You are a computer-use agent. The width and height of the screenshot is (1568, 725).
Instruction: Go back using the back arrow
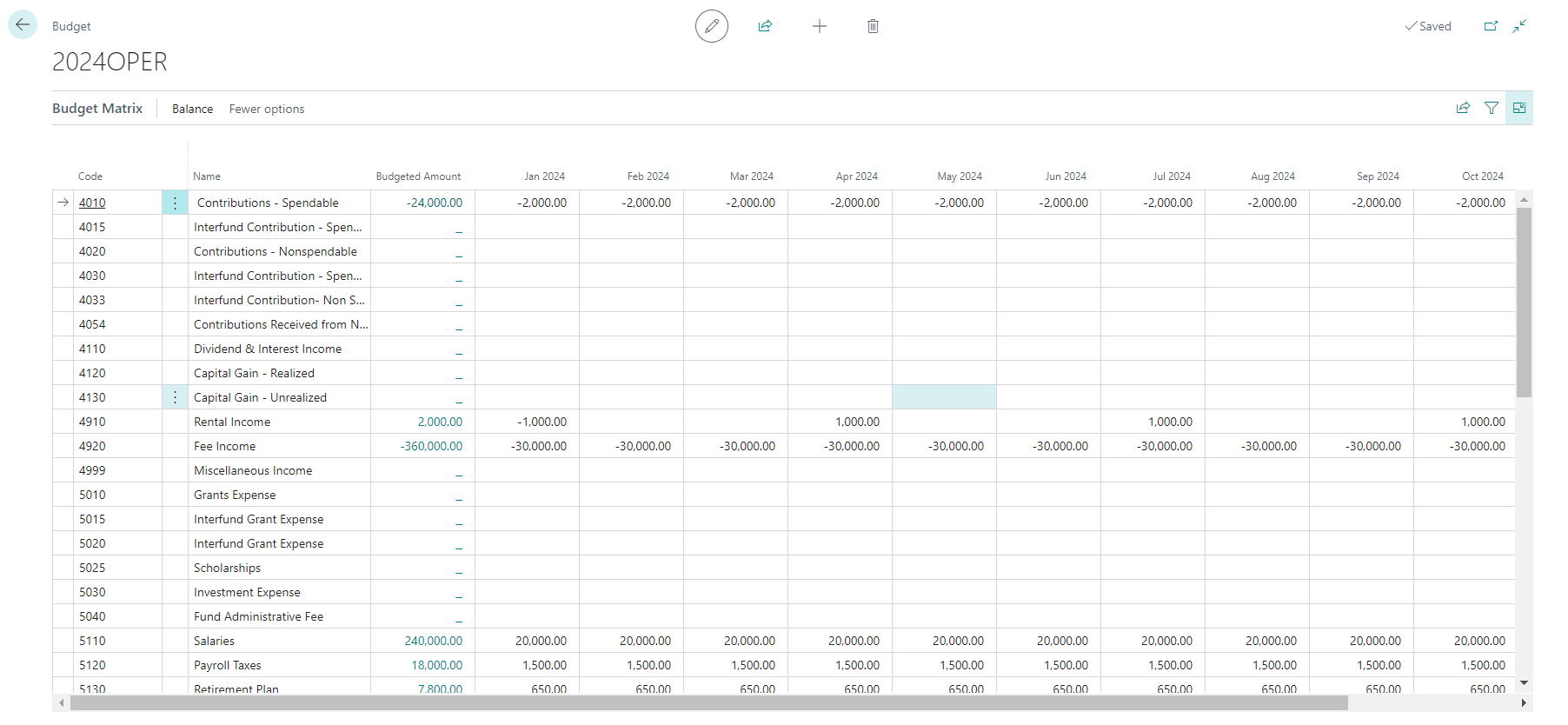[23, 24]
